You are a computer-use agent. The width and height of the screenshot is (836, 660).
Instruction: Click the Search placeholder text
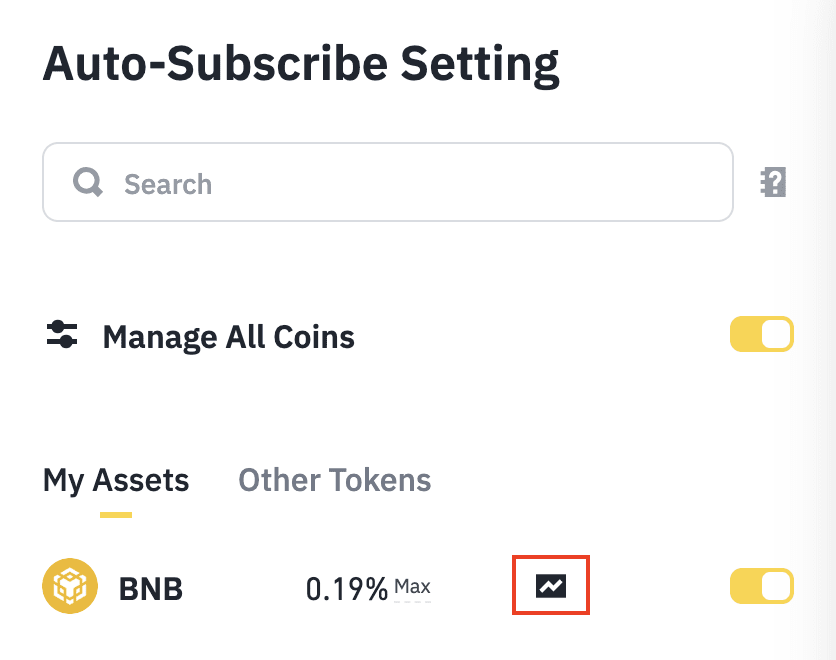click(168, 184)
